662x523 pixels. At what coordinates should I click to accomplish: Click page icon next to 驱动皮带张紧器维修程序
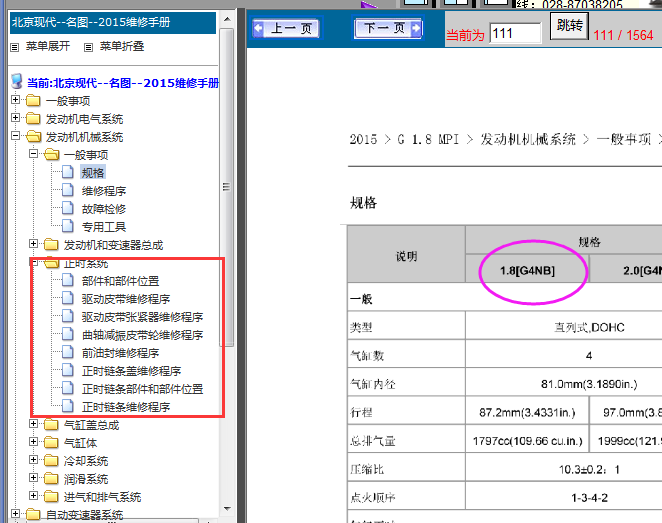(68, 316)
